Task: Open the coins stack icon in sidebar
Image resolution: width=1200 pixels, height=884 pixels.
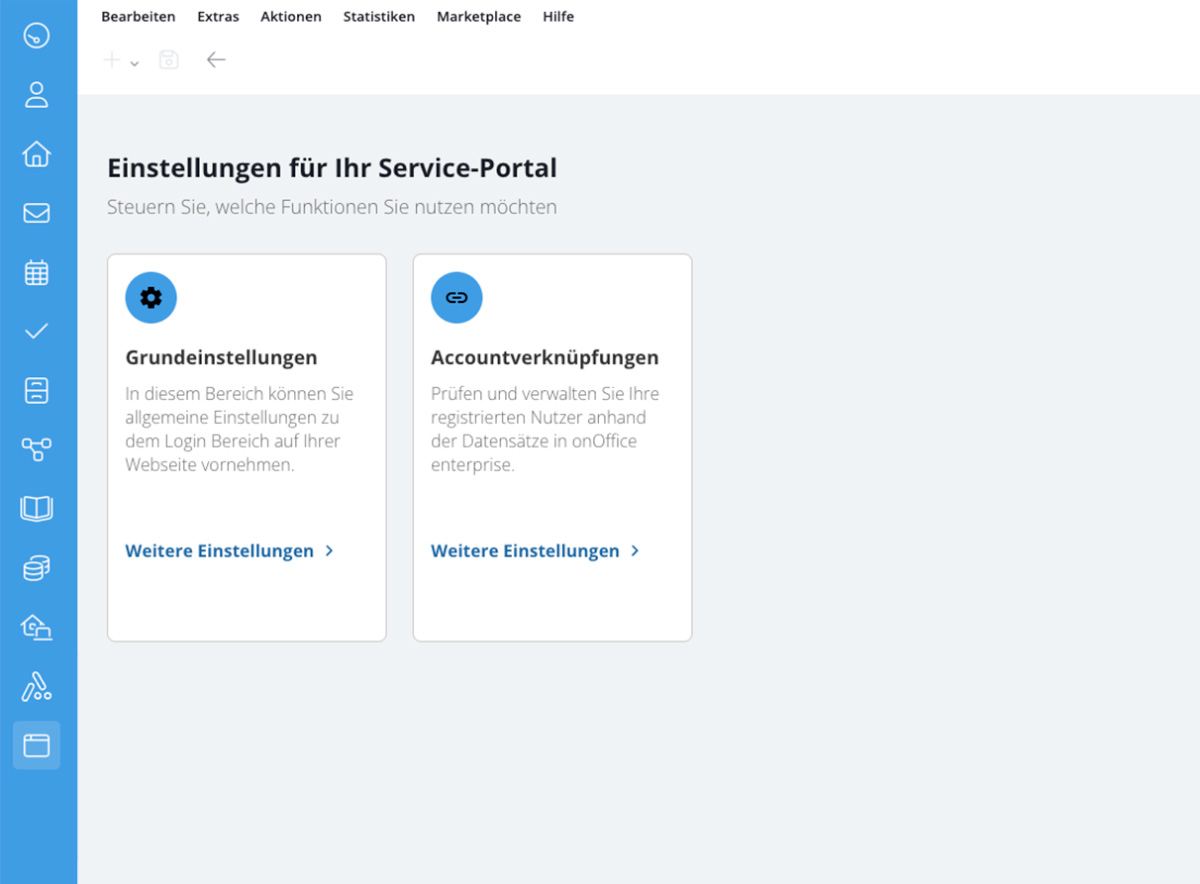Action: click(36, 568)
